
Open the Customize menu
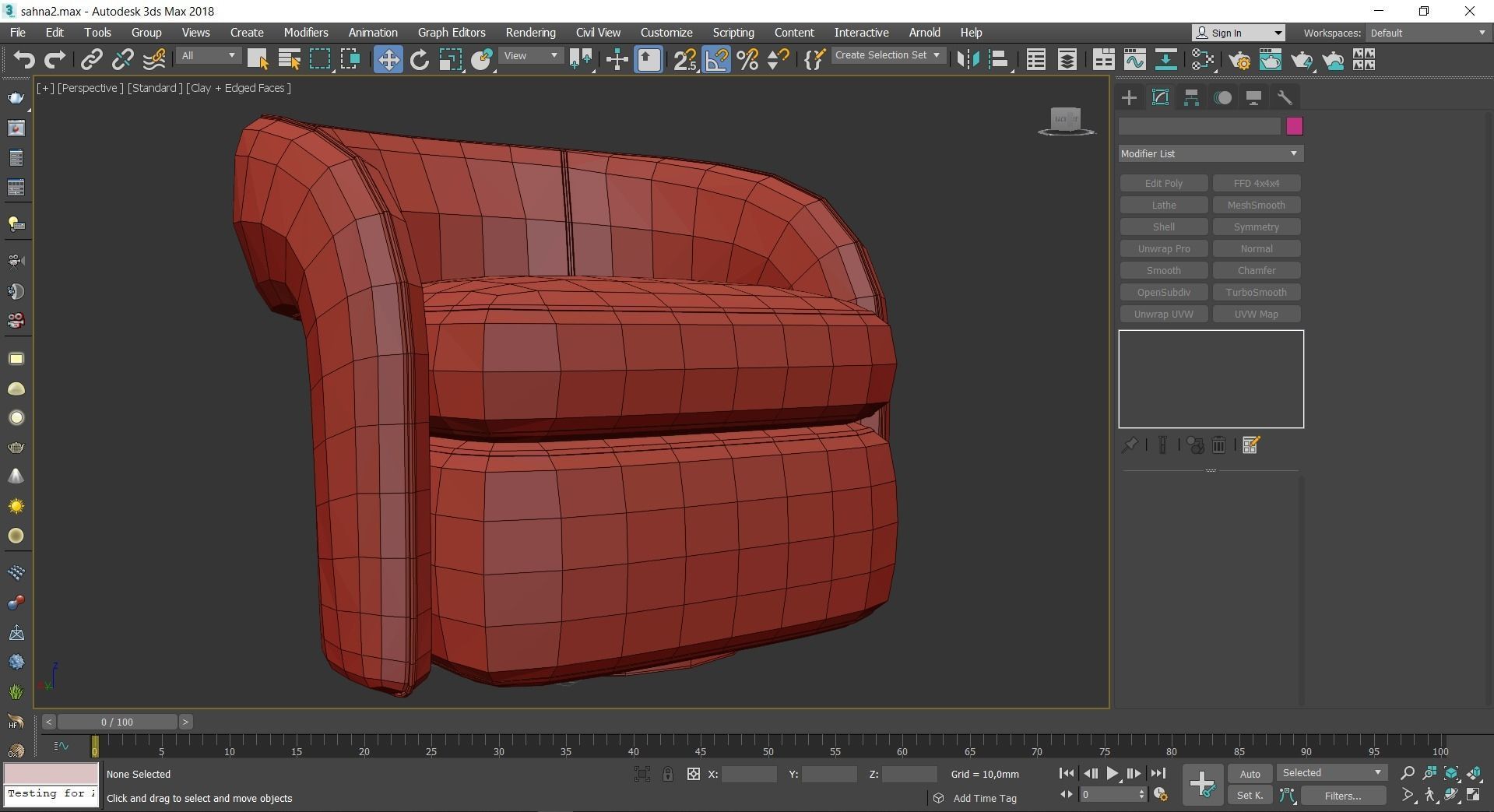click(x=666, y=33)
